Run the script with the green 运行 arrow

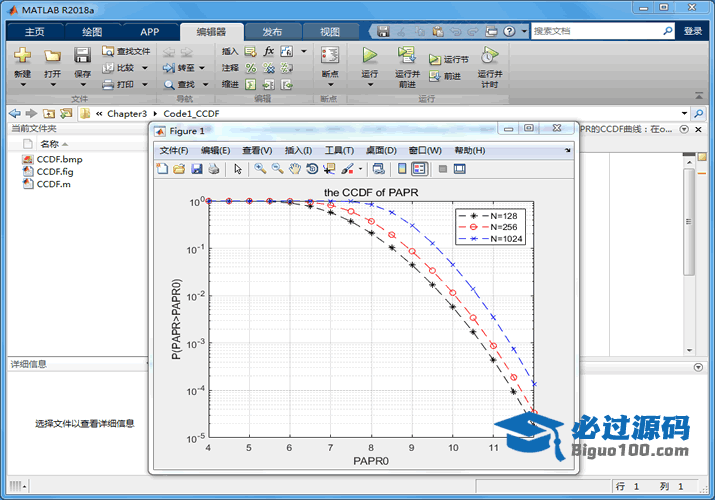click(x=370, y=56)
